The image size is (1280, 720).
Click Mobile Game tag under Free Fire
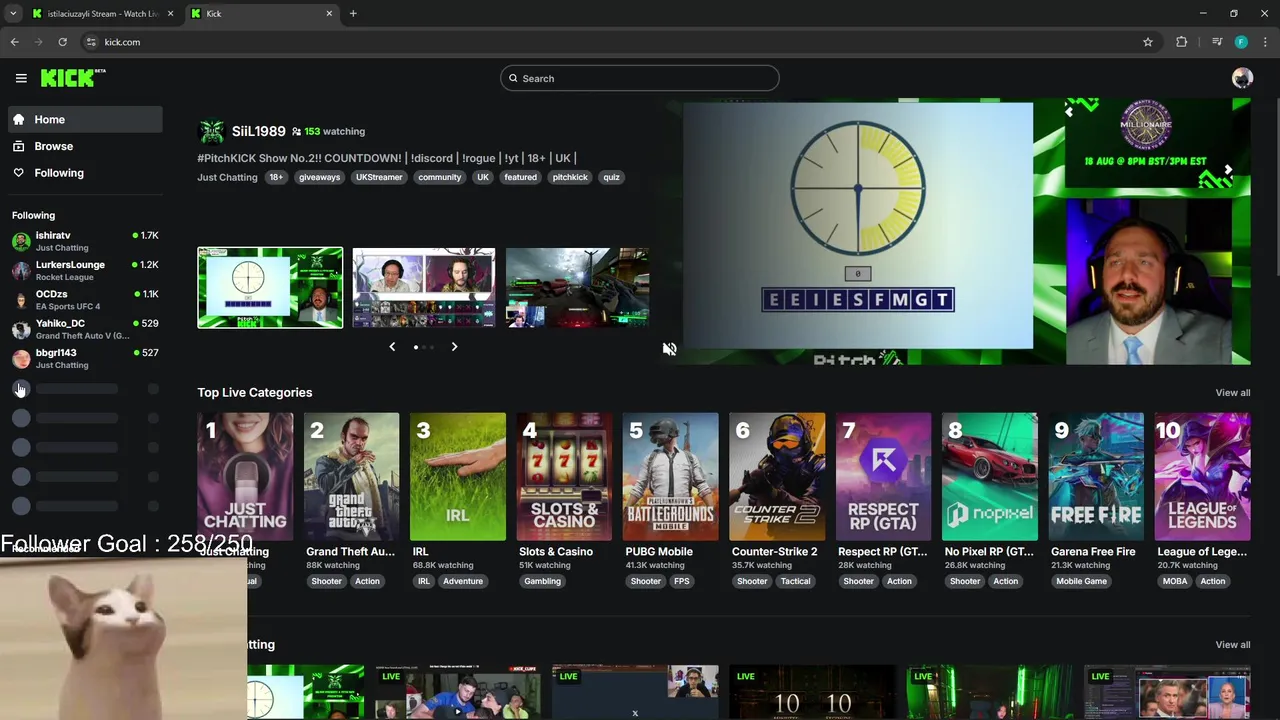[x=1081, y=581]
